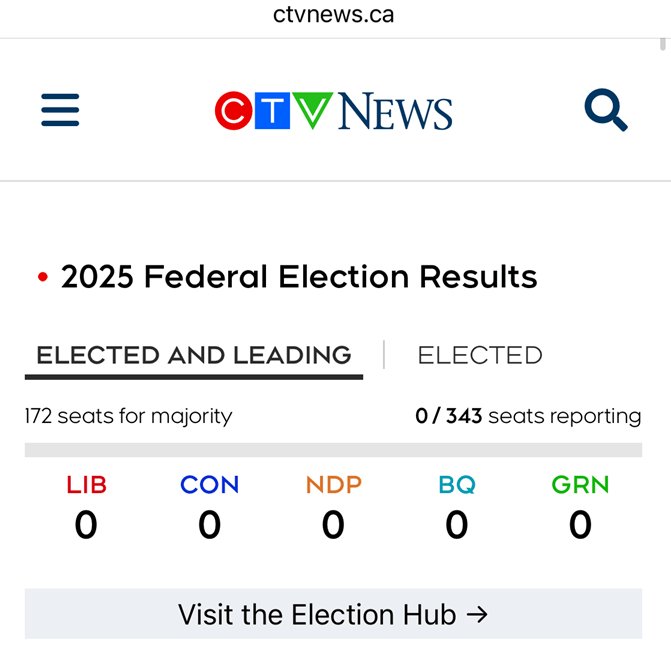The image size is (671, 654).
Task: Switch to the Elected tab
Action: 480,355
